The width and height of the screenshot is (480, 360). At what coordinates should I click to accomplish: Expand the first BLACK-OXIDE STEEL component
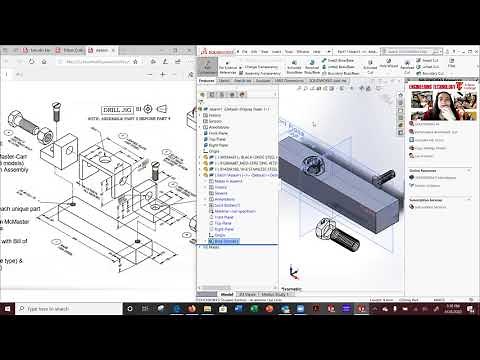click(x=200, y=157)
